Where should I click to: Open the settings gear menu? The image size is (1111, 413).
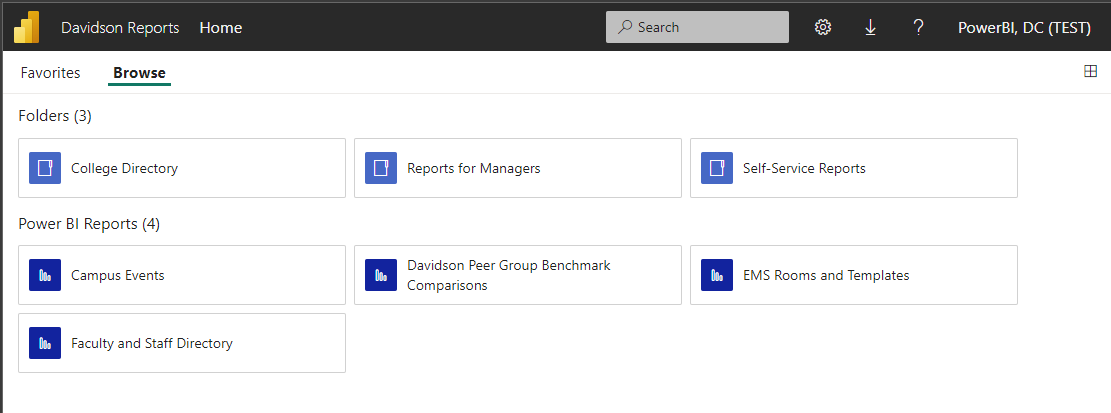pyautogui.click(x=822, y=28)
